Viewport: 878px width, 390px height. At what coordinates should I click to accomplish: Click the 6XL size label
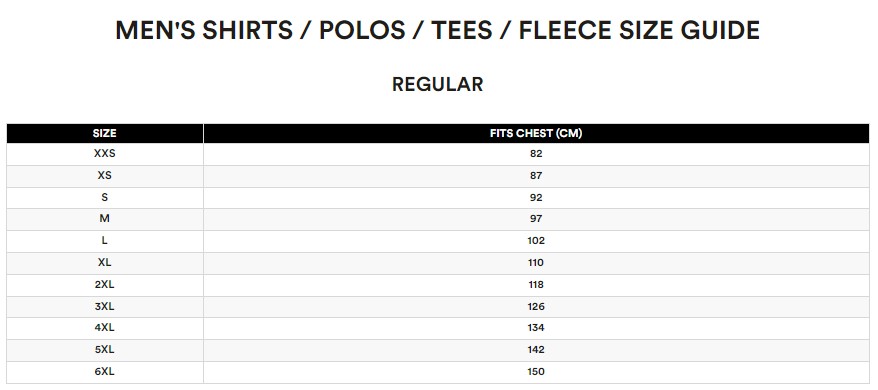point(105,372)
